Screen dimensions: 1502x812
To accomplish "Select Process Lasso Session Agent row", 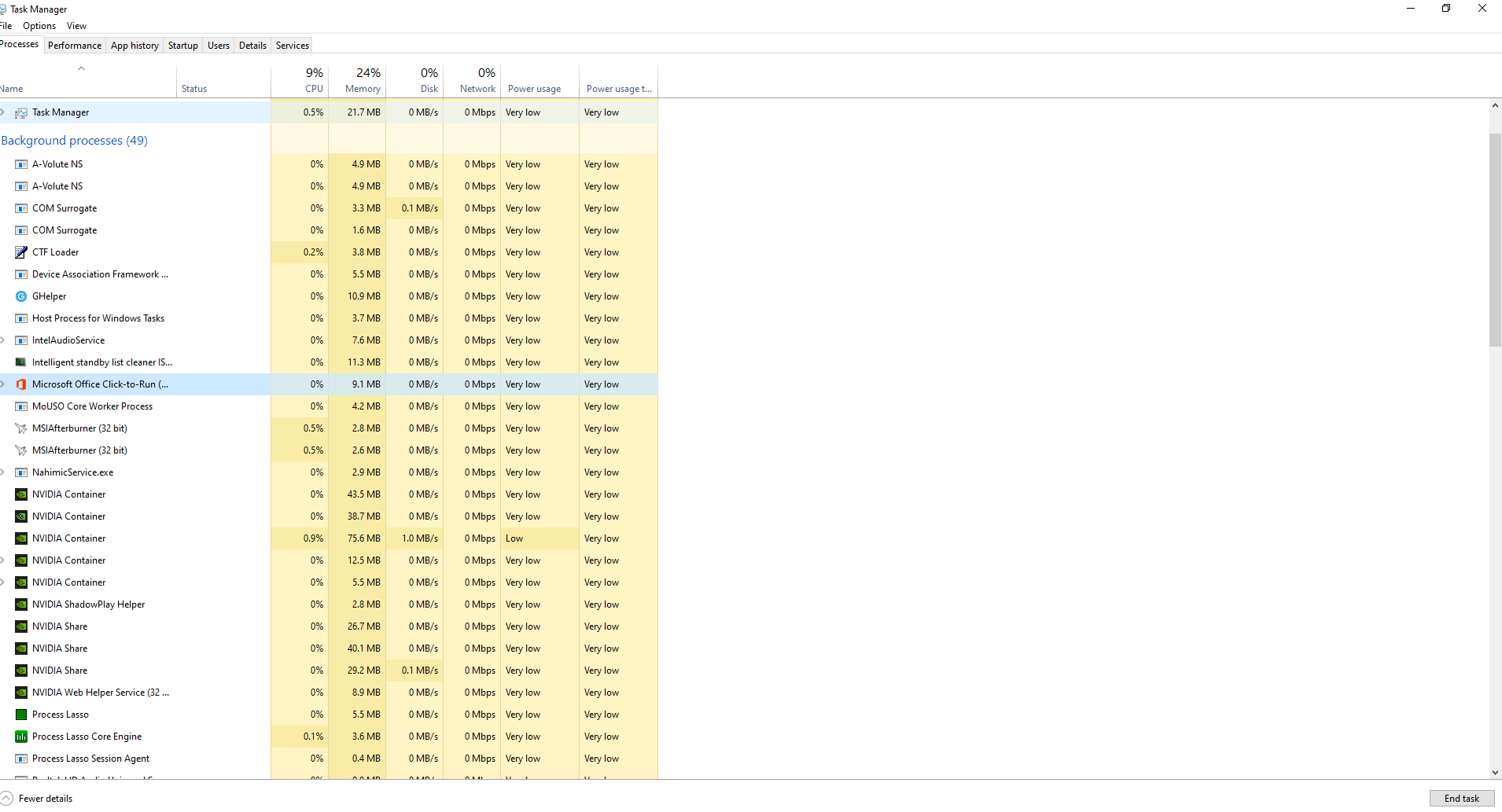I will pos(329,759).
